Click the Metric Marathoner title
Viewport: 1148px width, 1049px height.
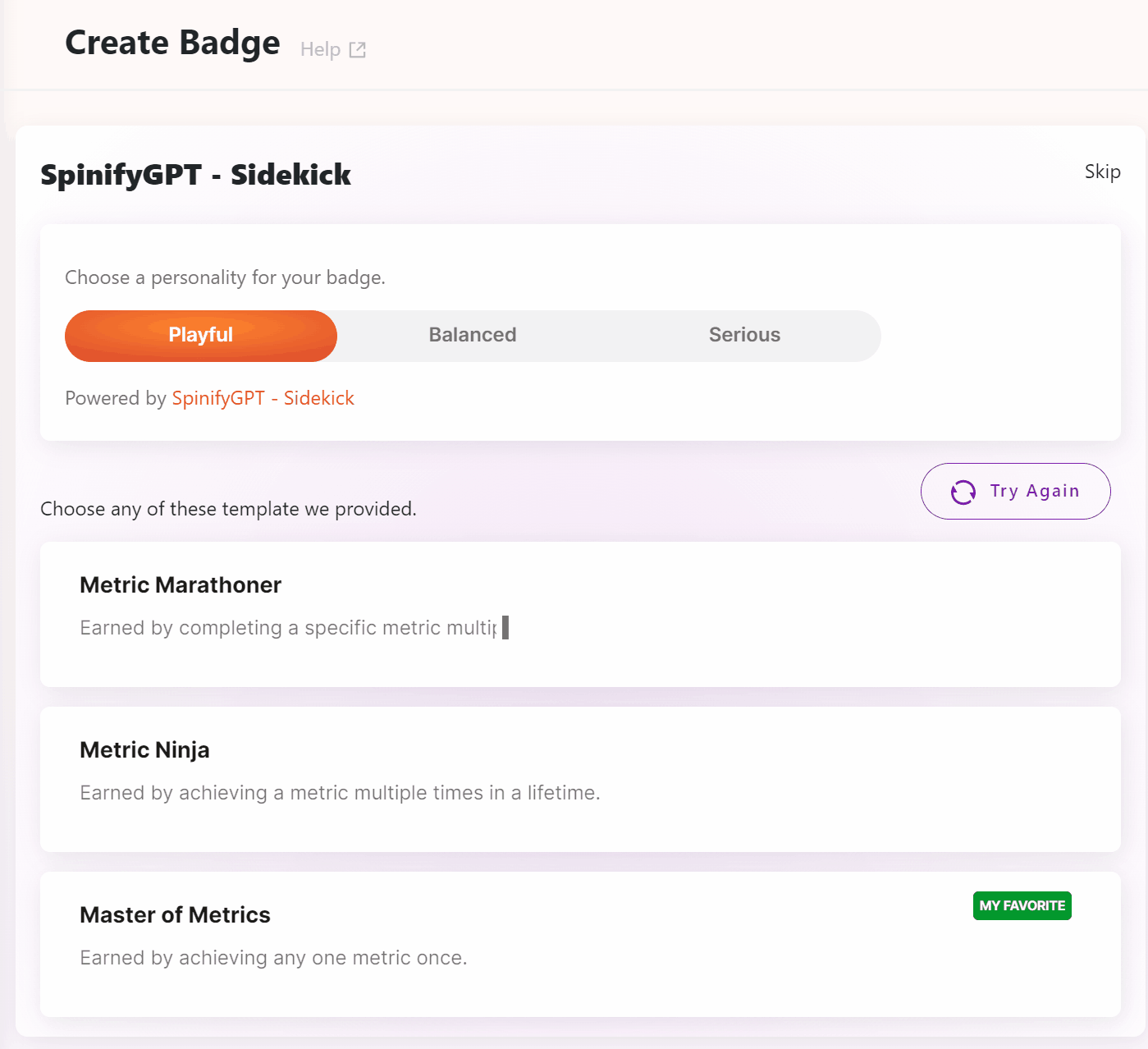pos(180,584)
